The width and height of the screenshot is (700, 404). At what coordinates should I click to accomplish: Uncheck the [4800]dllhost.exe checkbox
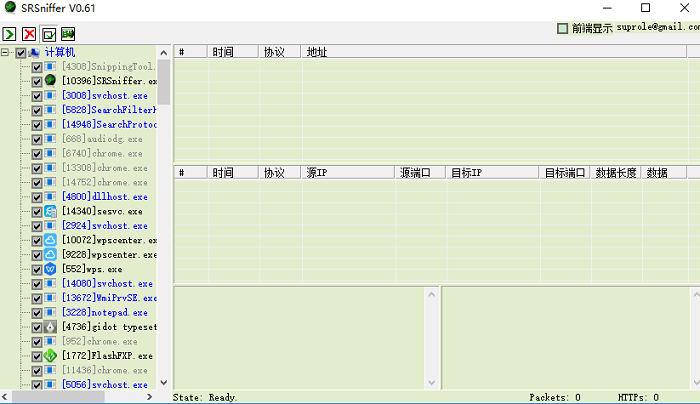37,197
